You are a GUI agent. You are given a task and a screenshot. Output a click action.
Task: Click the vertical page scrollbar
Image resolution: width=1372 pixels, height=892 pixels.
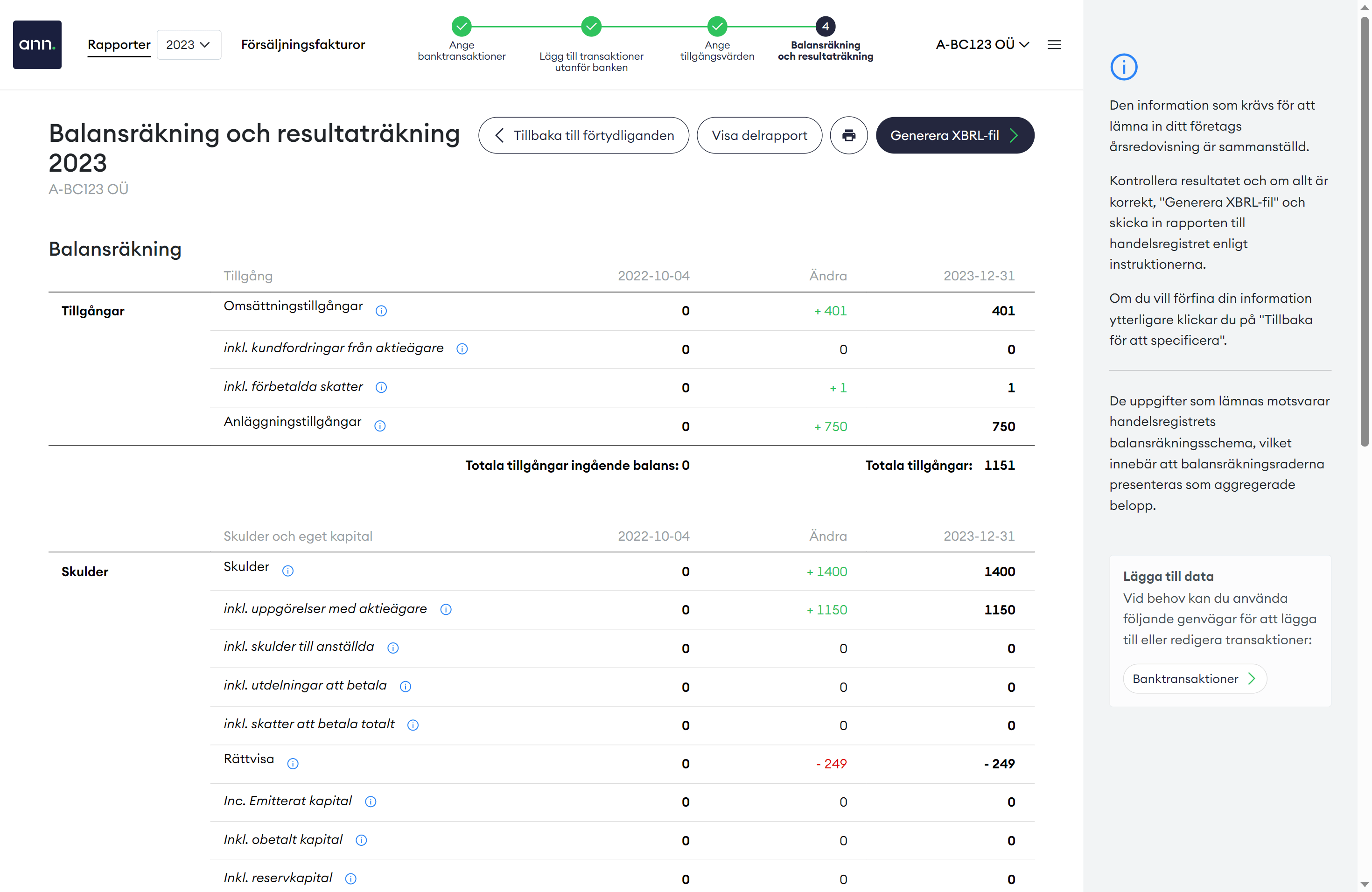coord(1364,230)
